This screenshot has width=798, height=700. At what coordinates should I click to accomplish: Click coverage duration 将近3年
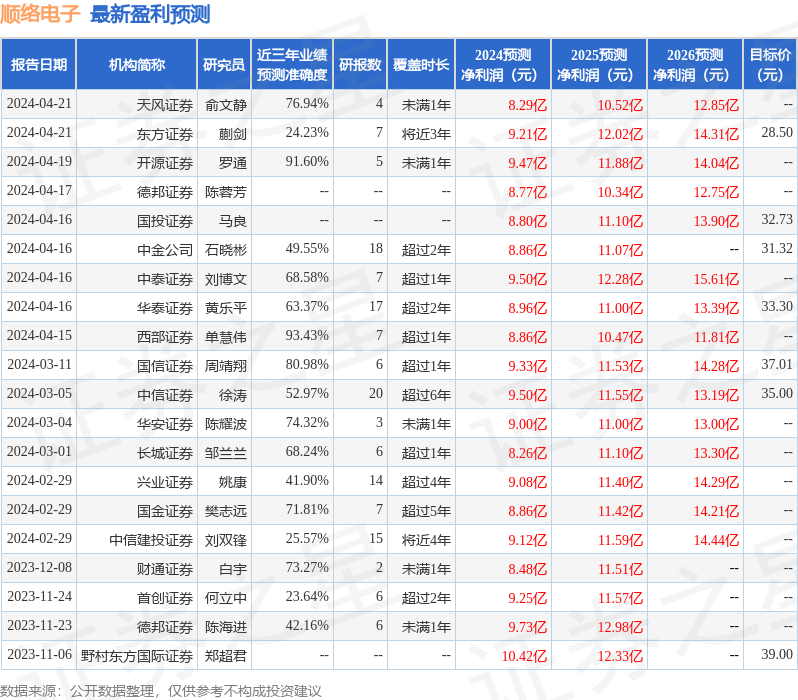tap(426, 134)
